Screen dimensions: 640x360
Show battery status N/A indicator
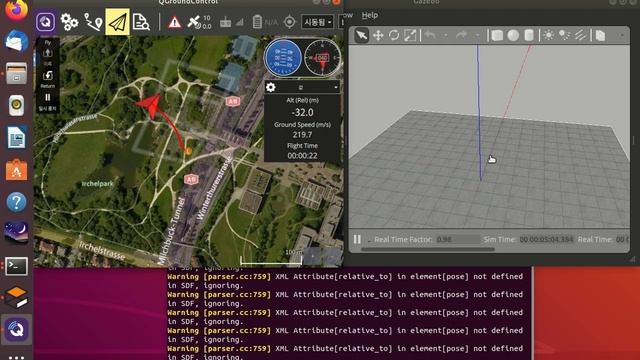point(264,22)
